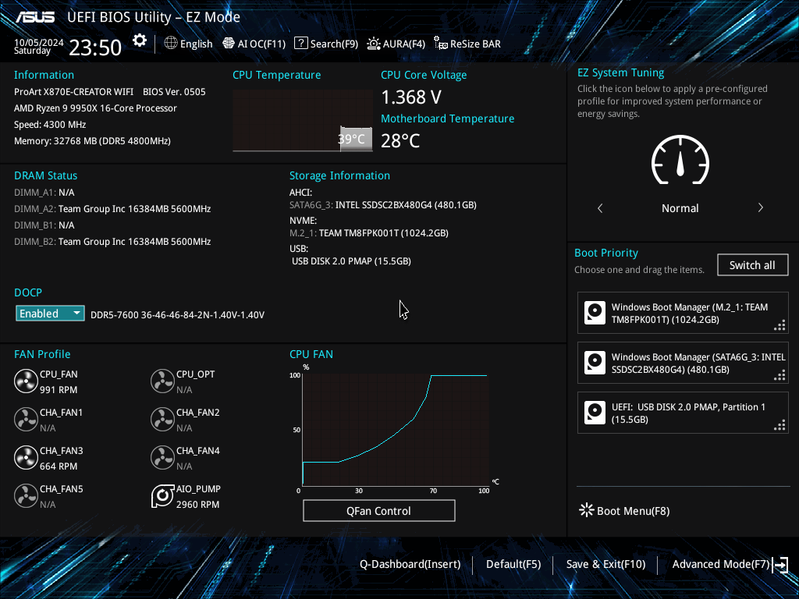This screenshot has width=799, height=599.
Task: Click the 664 RPM CHA_FAN3 reading
Action: (59, 466)
